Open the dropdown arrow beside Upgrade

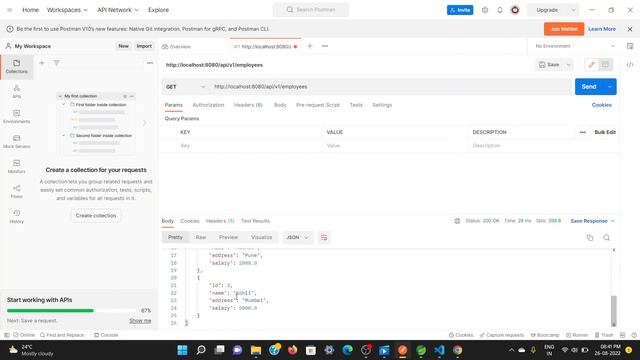573,10
